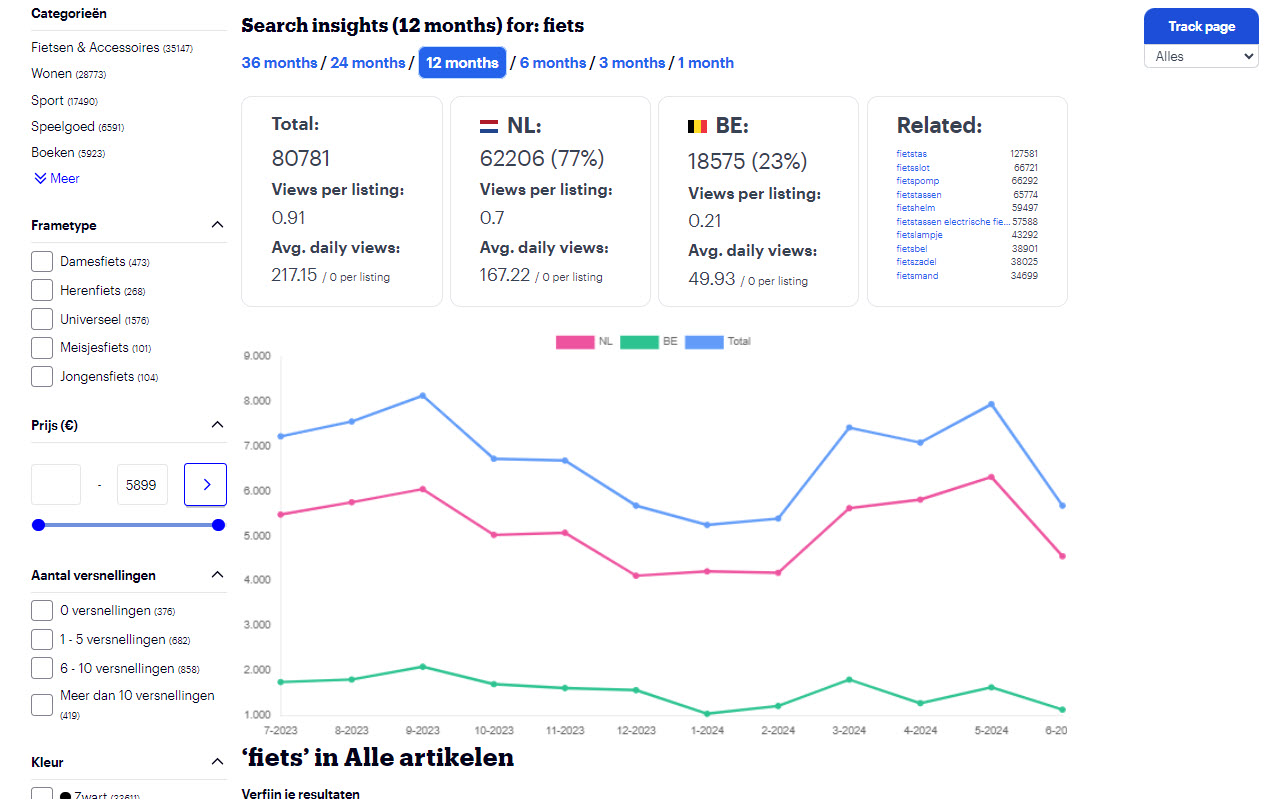Open the Fietsen & Accessoires category
Viewport: 1280px width, 800px height.
[x=95, y=47]
